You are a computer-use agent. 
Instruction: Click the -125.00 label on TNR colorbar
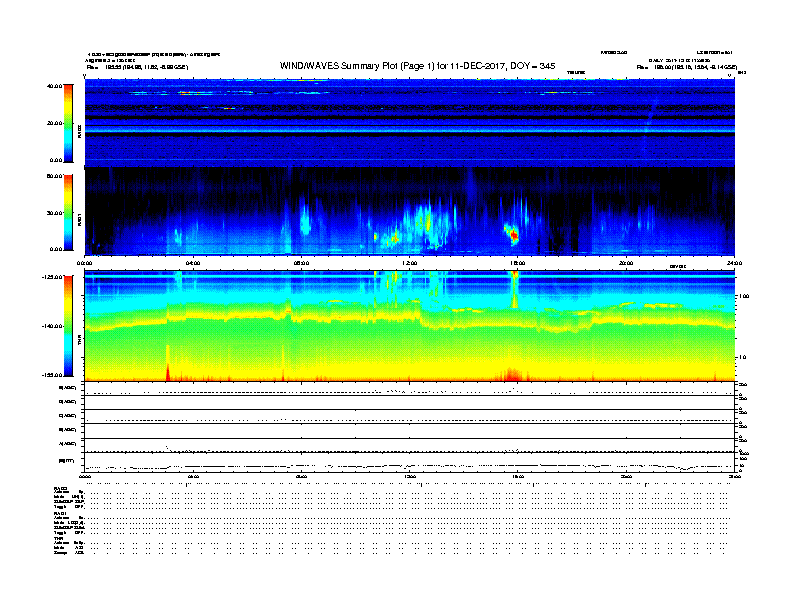tap(53, 277)
